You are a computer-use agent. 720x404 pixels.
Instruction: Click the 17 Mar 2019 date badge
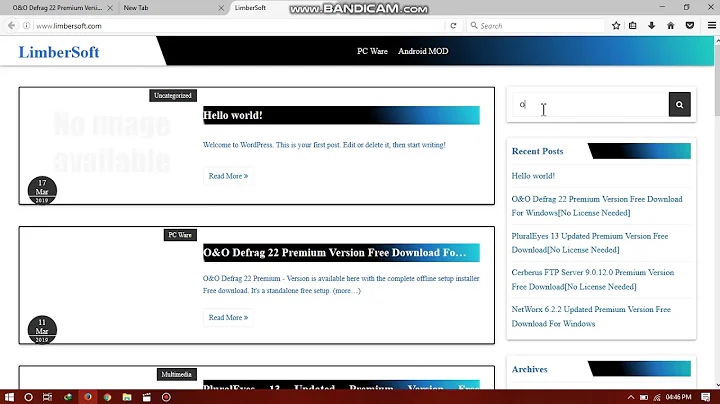[42, 190]
